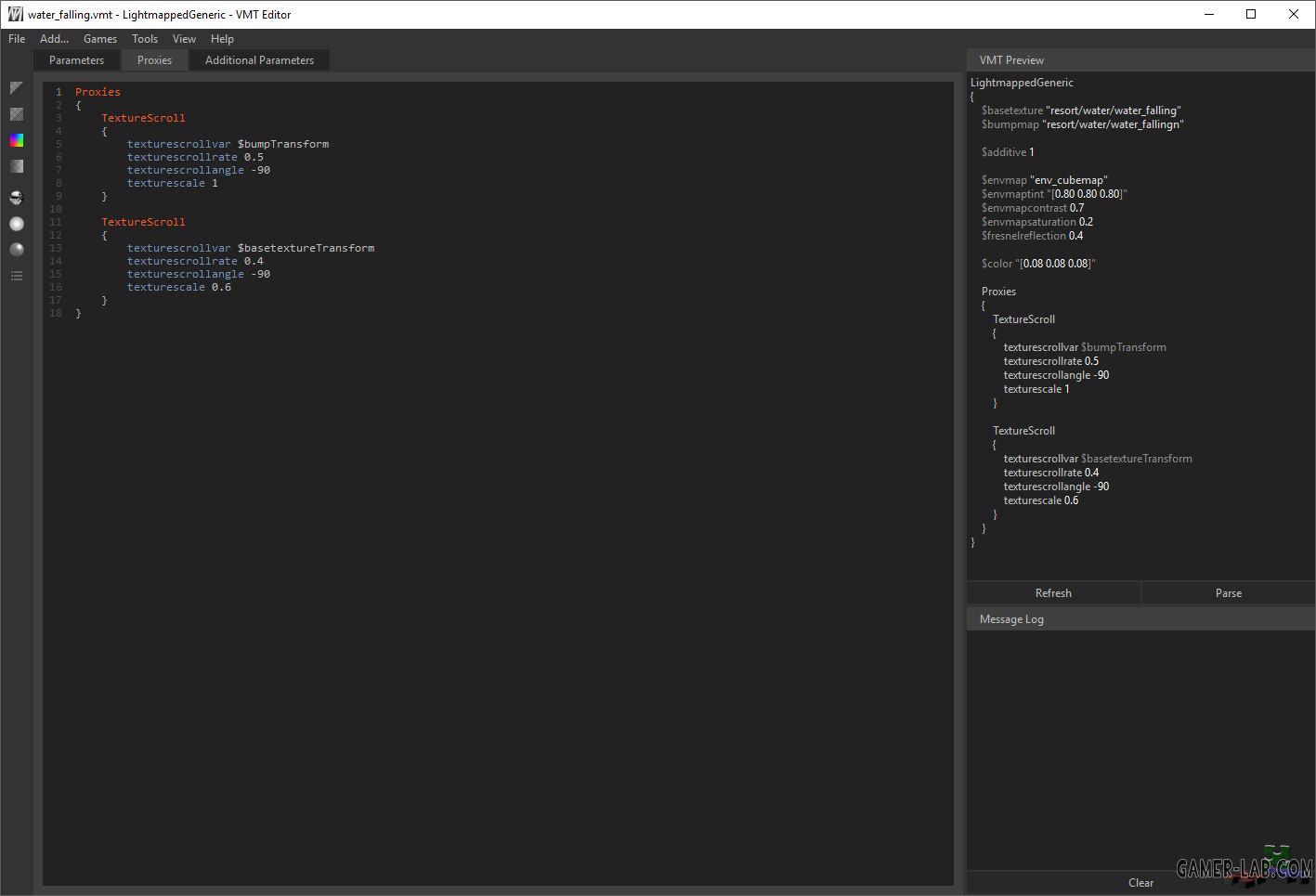Image resolution: width=1316 pixels, height=896 pixels.
Task: Click $basetextureTransform in the code editor
Action: [x=306, y=248]
